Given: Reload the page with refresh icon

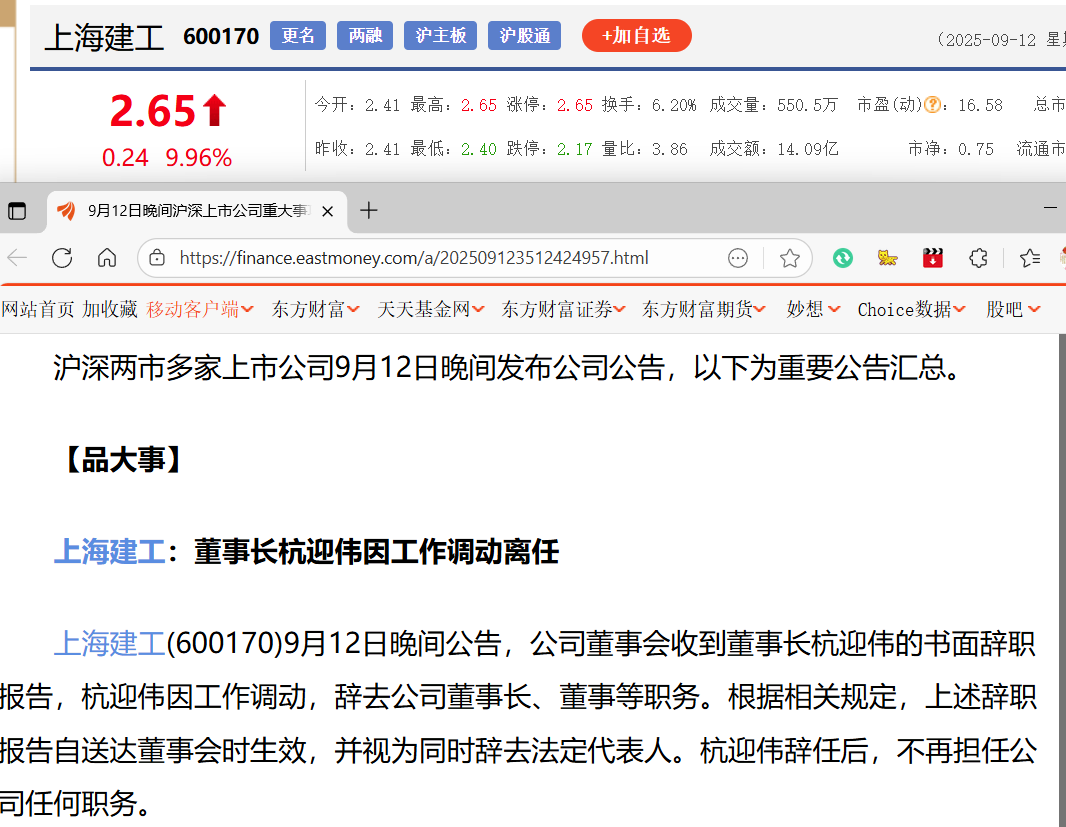Looking at the screenshot, I should coord(62,258).
